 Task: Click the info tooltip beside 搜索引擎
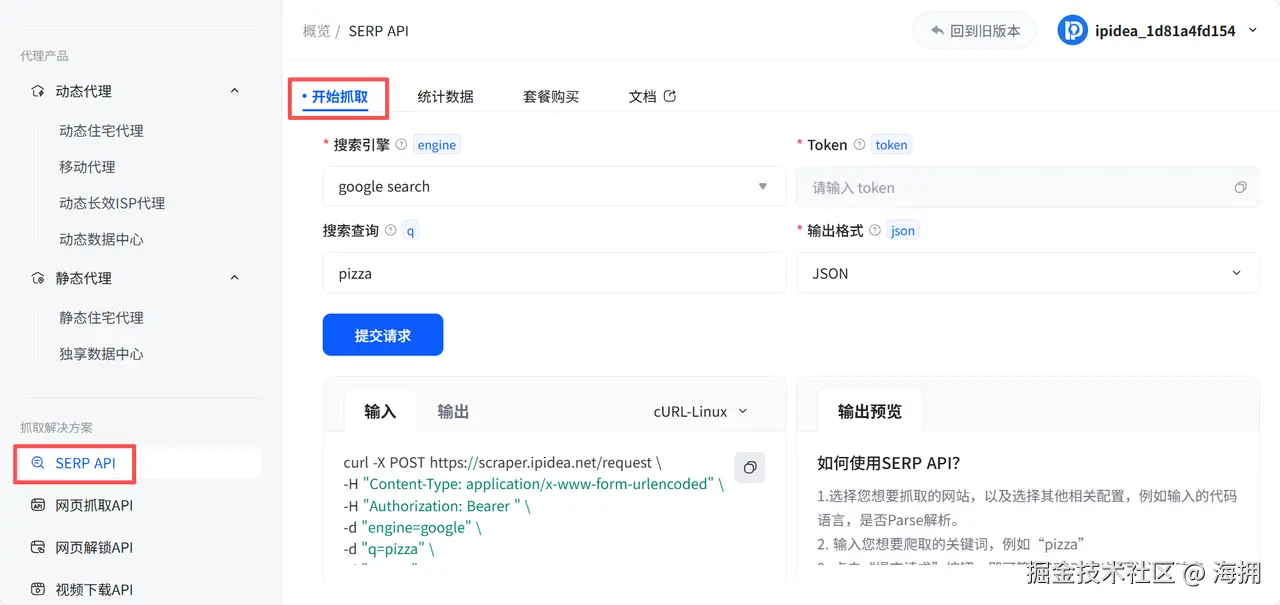(400, 144)
